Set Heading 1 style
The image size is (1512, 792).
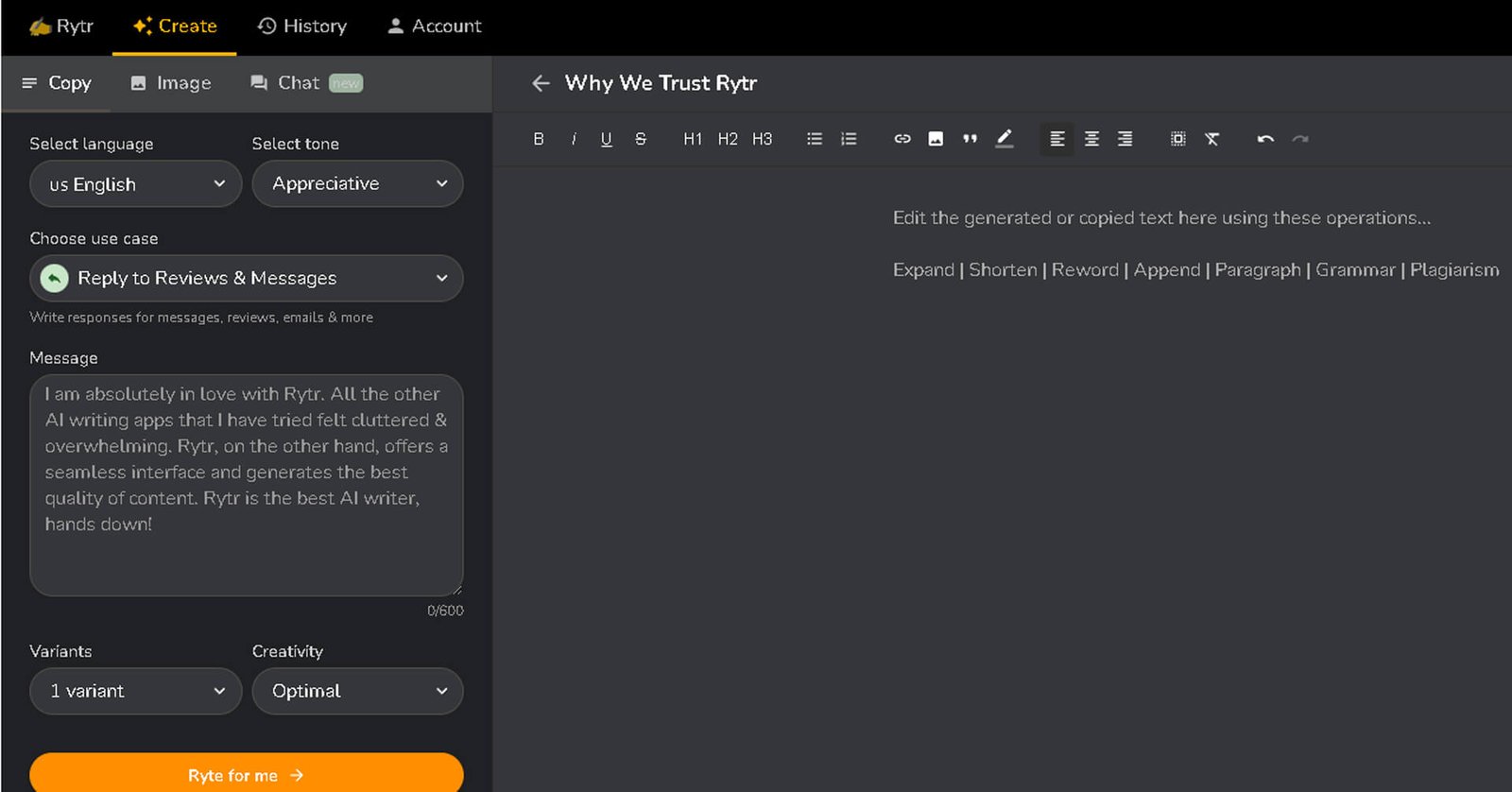[693, 139]
